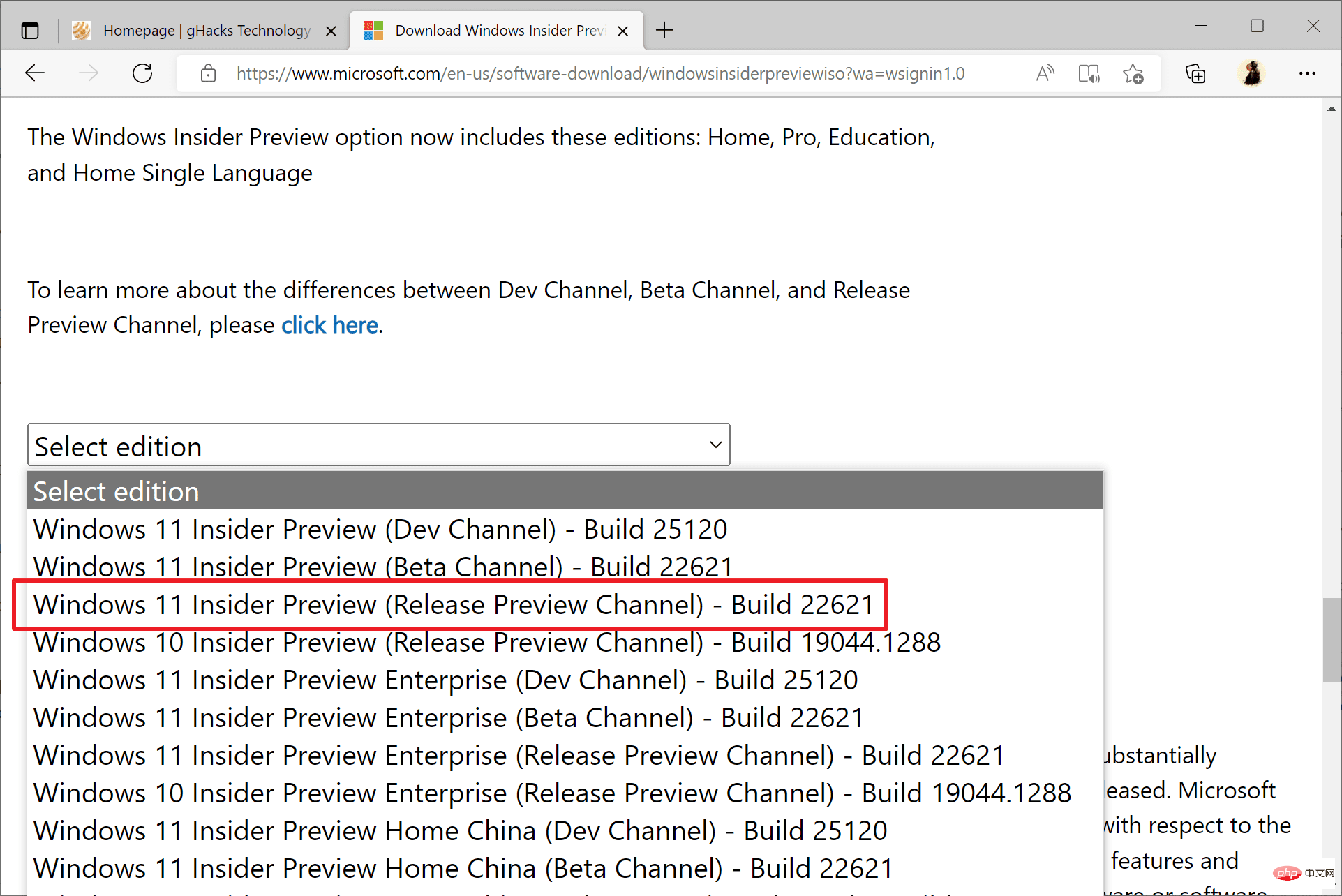Open the tab actions menu icon
This screenshot has width=1342, height=896.
point(30,31)
